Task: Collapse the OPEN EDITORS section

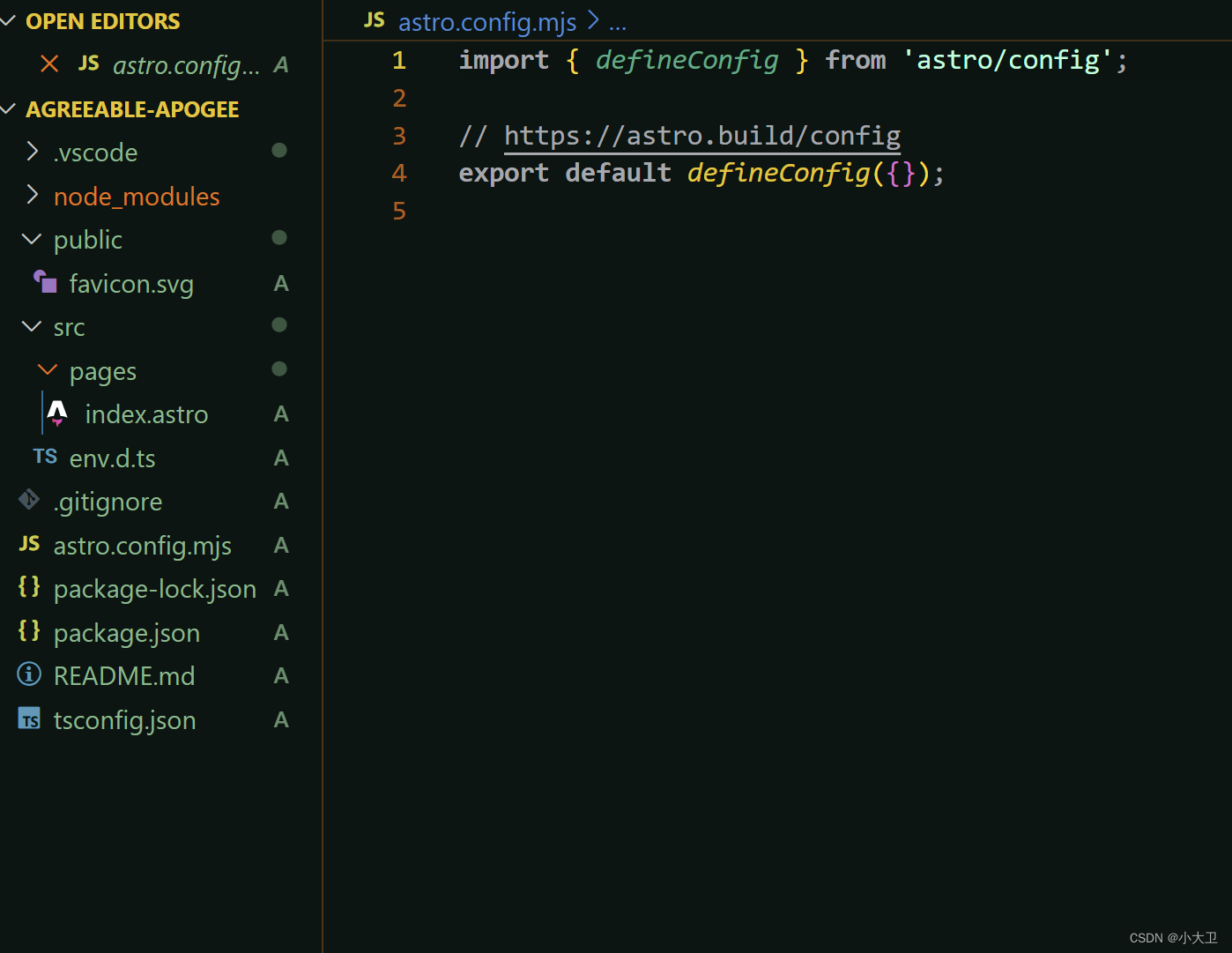Action: click(9, 20)
